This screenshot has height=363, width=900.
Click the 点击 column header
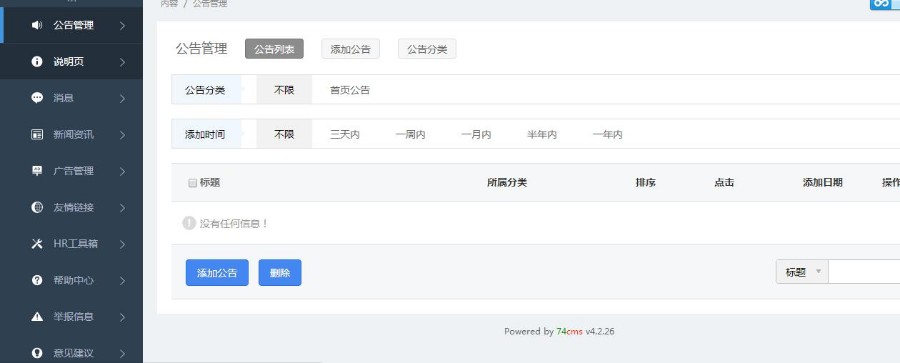coord(724,183)
